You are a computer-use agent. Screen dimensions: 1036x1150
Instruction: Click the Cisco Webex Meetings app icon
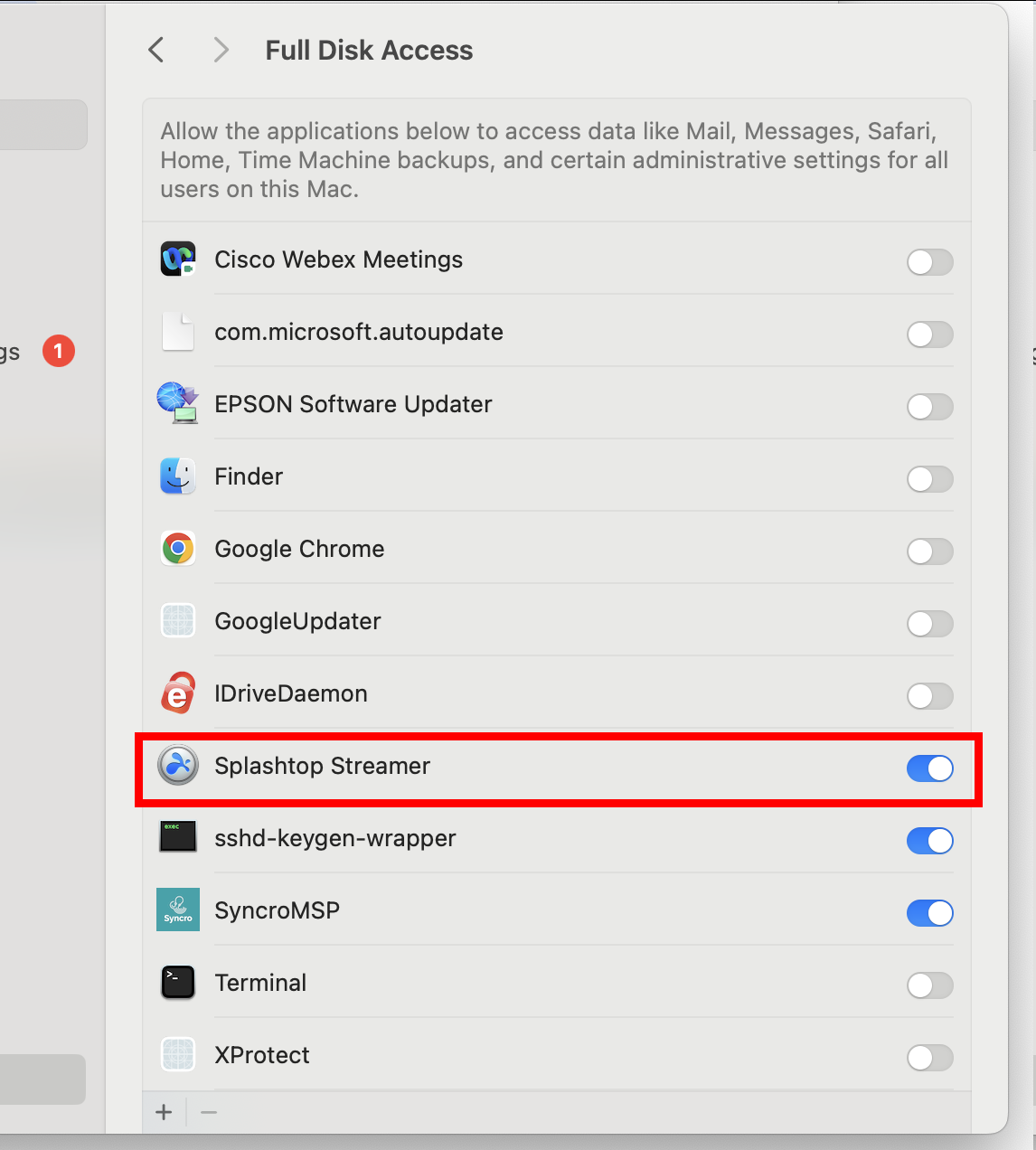coord(178,259)
